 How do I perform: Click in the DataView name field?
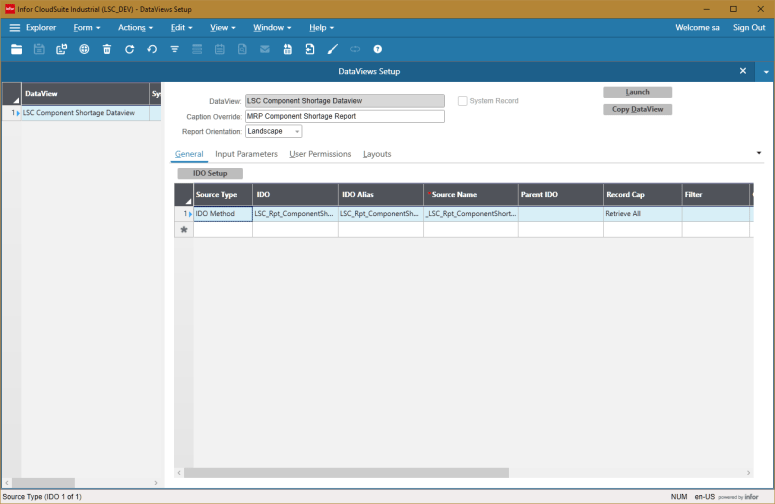pyautogui.click(x=344, y=101)
